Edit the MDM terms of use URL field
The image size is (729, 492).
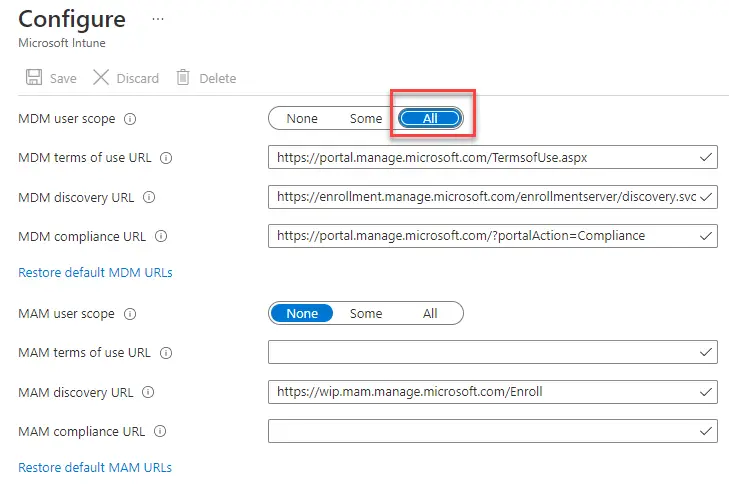[493, 158]
